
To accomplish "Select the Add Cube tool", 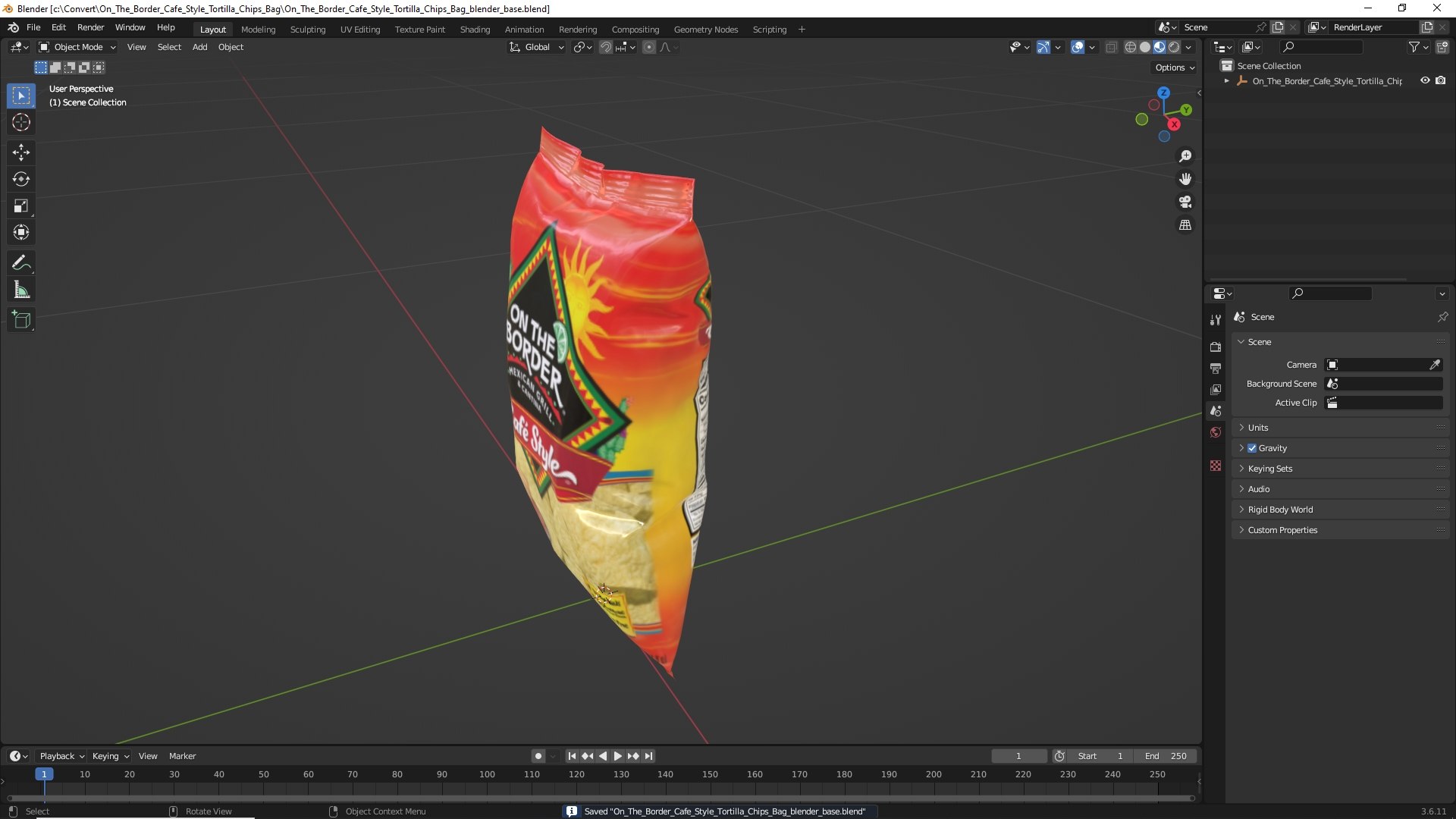I will [21, 320].
